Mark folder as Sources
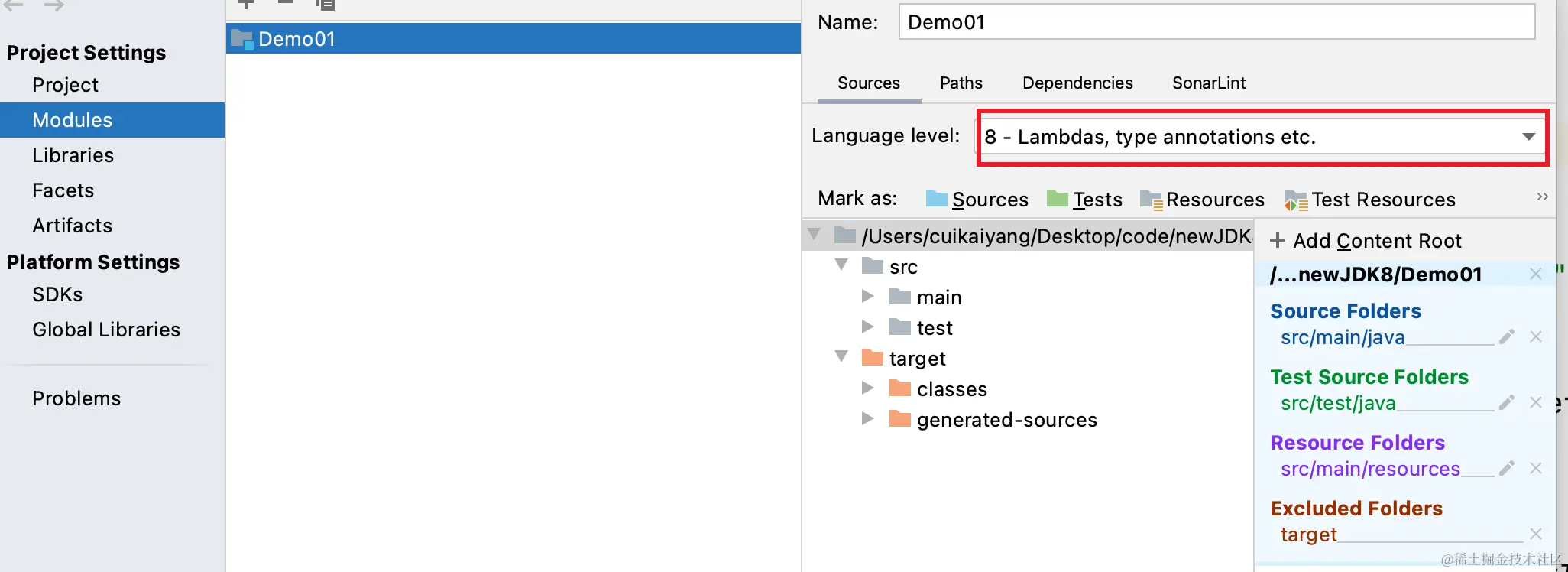The width and height of the screenshot is (1568, 572). click(x=977, y=200)
